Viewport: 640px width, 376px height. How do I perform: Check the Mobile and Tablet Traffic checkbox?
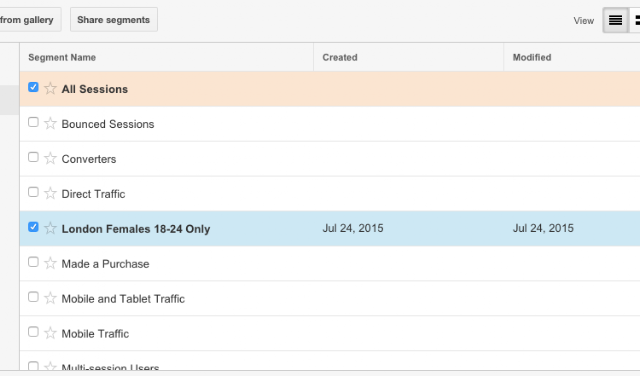click(33, 297)
